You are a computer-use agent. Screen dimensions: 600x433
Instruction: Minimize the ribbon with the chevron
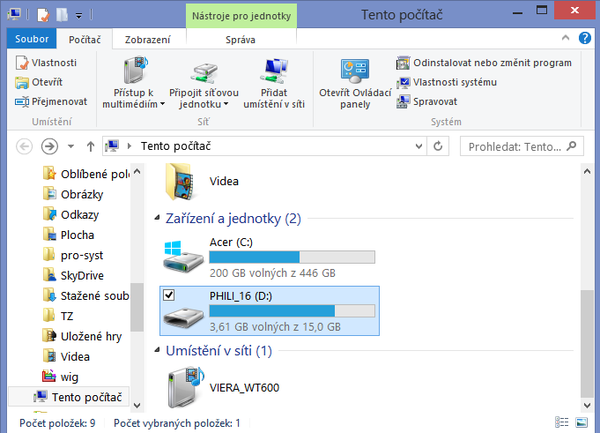[x=565, y=37]
